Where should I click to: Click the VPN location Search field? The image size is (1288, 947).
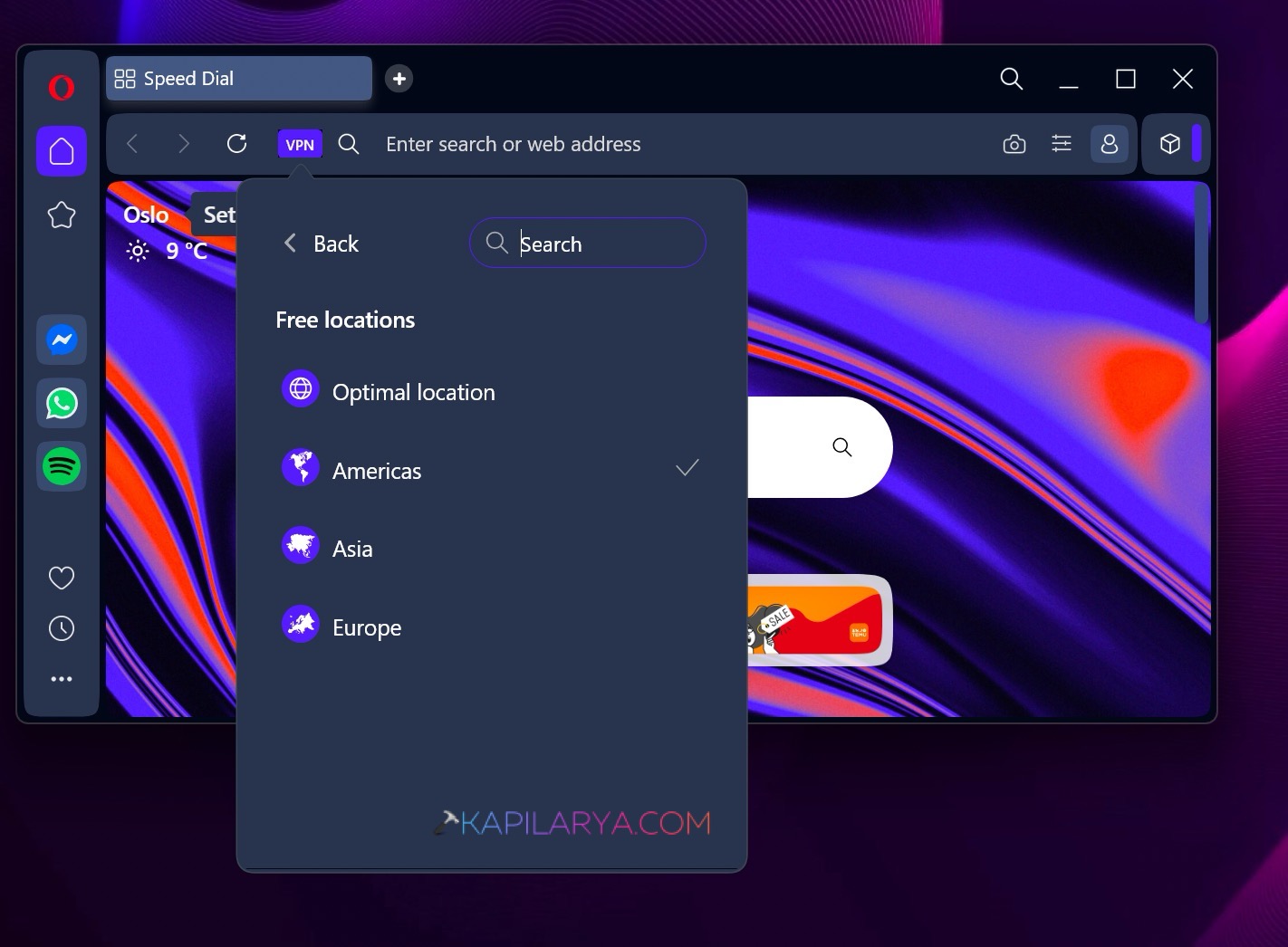(x=588, y=243)
